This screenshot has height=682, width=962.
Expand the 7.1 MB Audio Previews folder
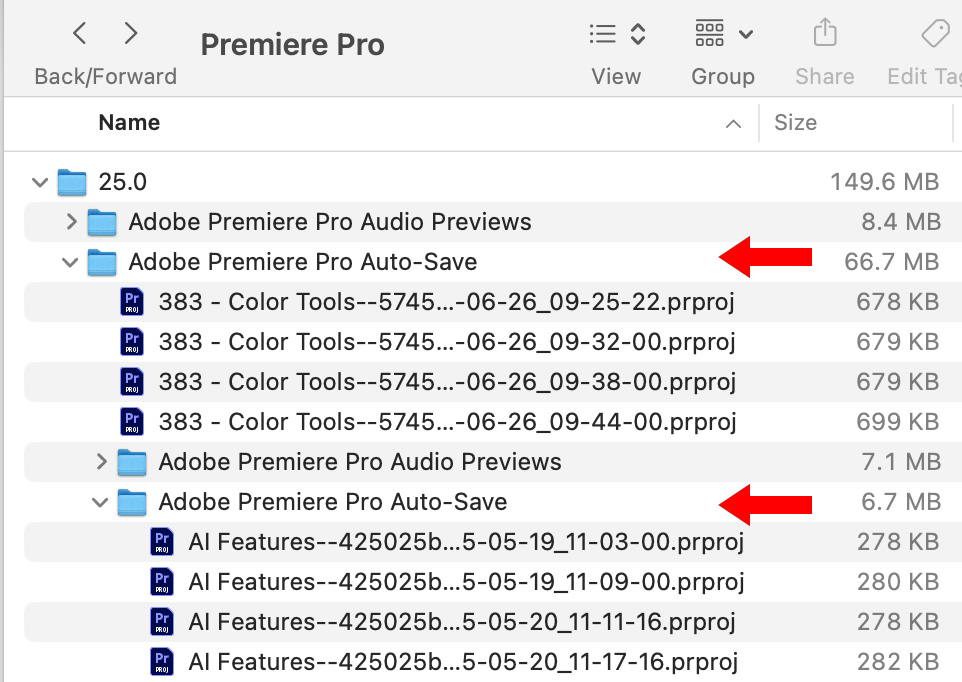(x=100, y=462)
